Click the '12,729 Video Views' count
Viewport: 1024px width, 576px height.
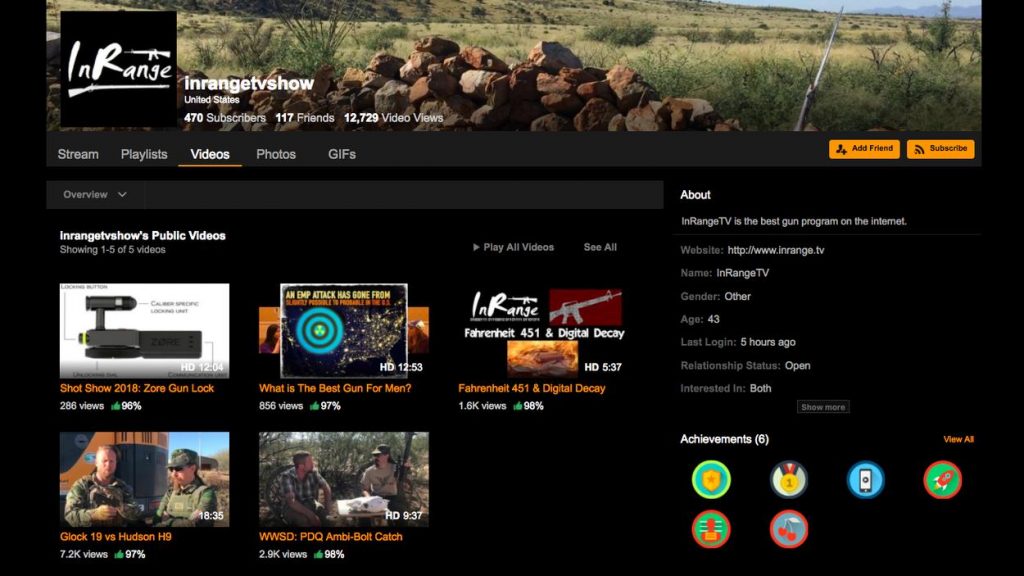pyautogui.click(x=393, y=118)
